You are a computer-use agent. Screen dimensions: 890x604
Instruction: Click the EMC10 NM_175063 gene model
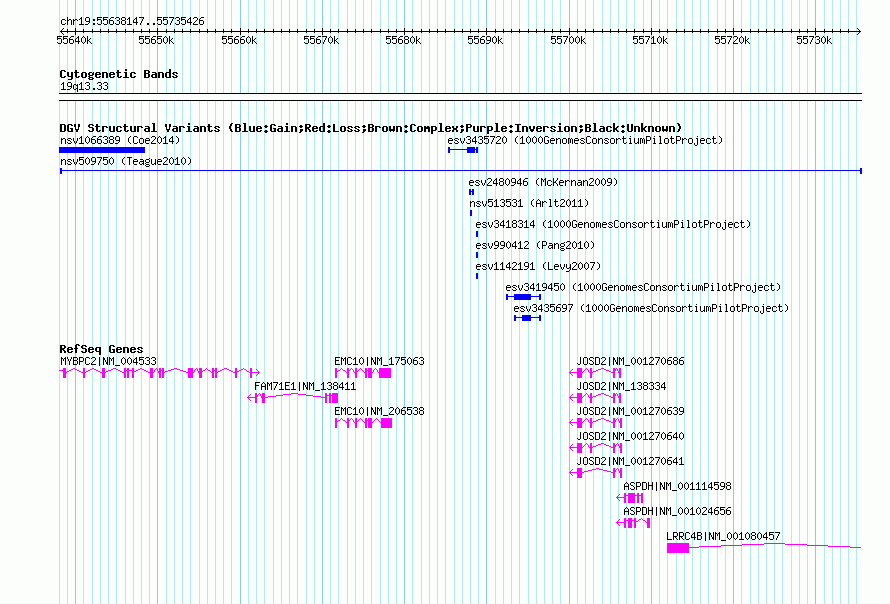click(363, 373)
